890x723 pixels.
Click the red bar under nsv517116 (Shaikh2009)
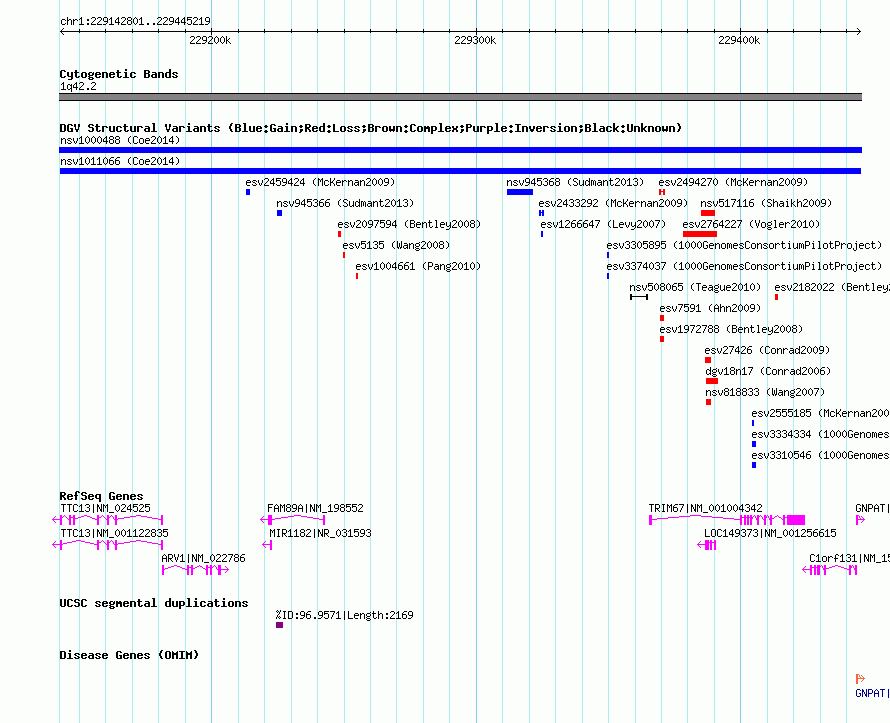(708, 213)
